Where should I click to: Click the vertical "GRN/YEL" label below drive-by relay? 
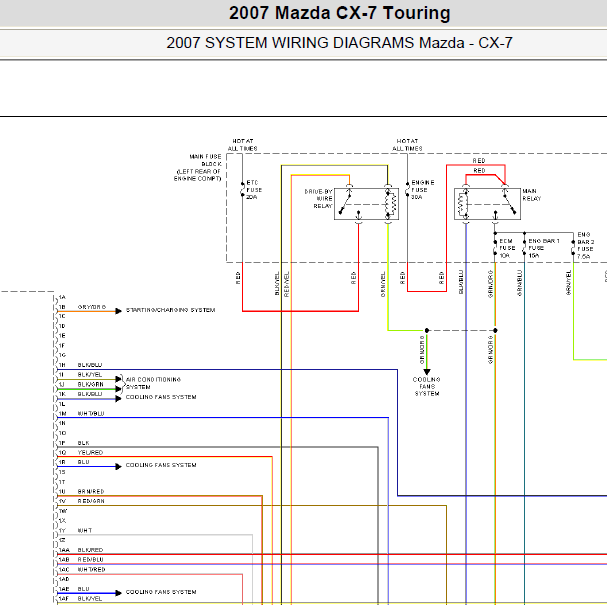pyautogui.click(x=383, y=284)
